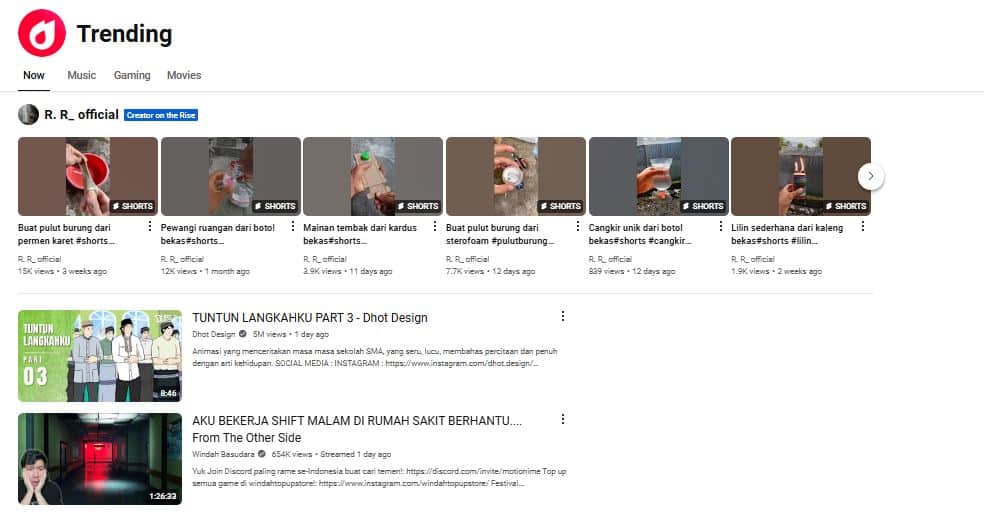Viewport: 984px width, 519px height.
Task: Play the red cup permen karet short thumbnail
Action: pyautogui.click(x=88, y=176)
